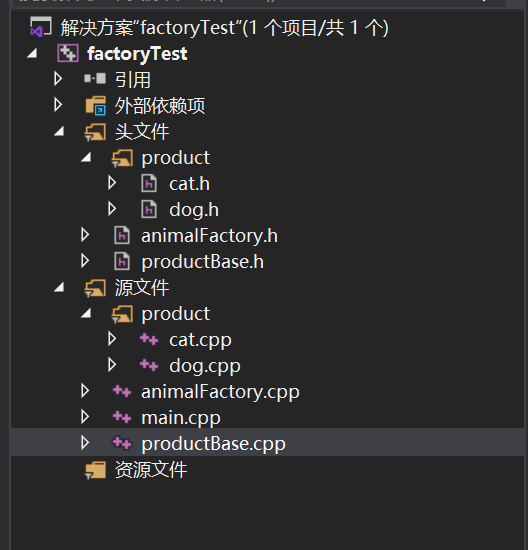This screenshot has height=550, width=528.
Task: Open dog.h file name
Action: click(194, 210)
